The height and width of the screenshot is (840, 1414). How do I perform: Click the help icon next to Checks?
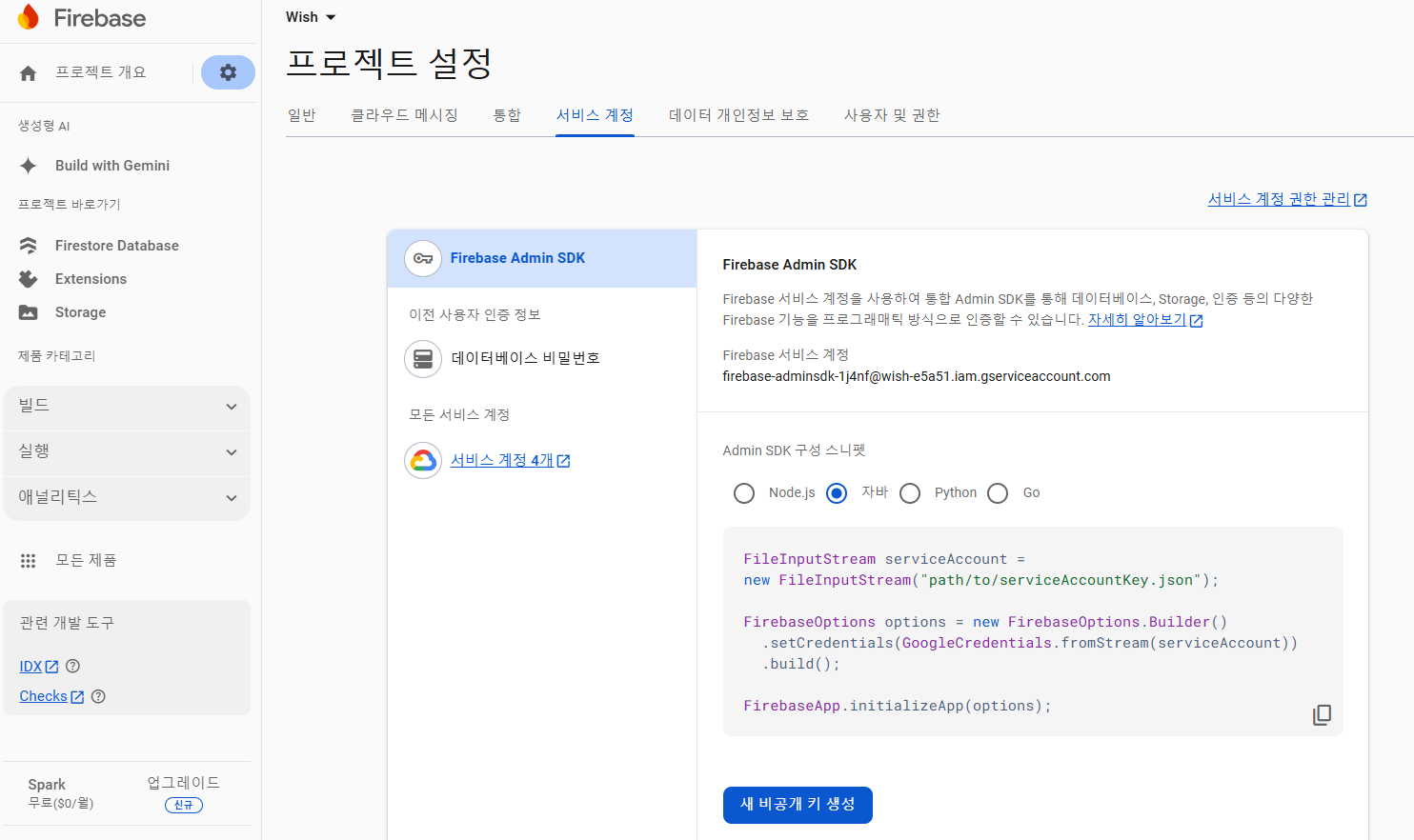[x=98, y=697]
